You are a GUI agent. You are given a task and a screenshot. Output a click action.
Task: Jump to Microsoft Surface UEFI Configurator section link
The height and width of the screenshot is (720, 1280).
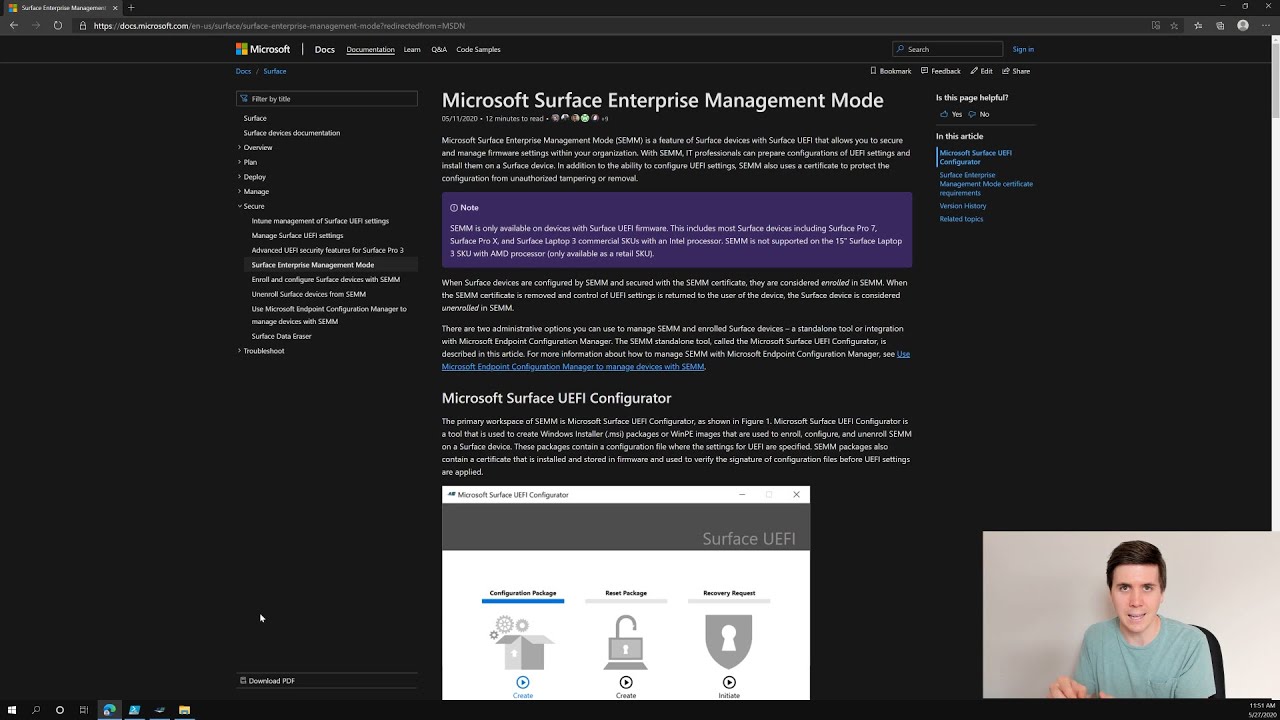pyautogui.click(x=975, y=157)
